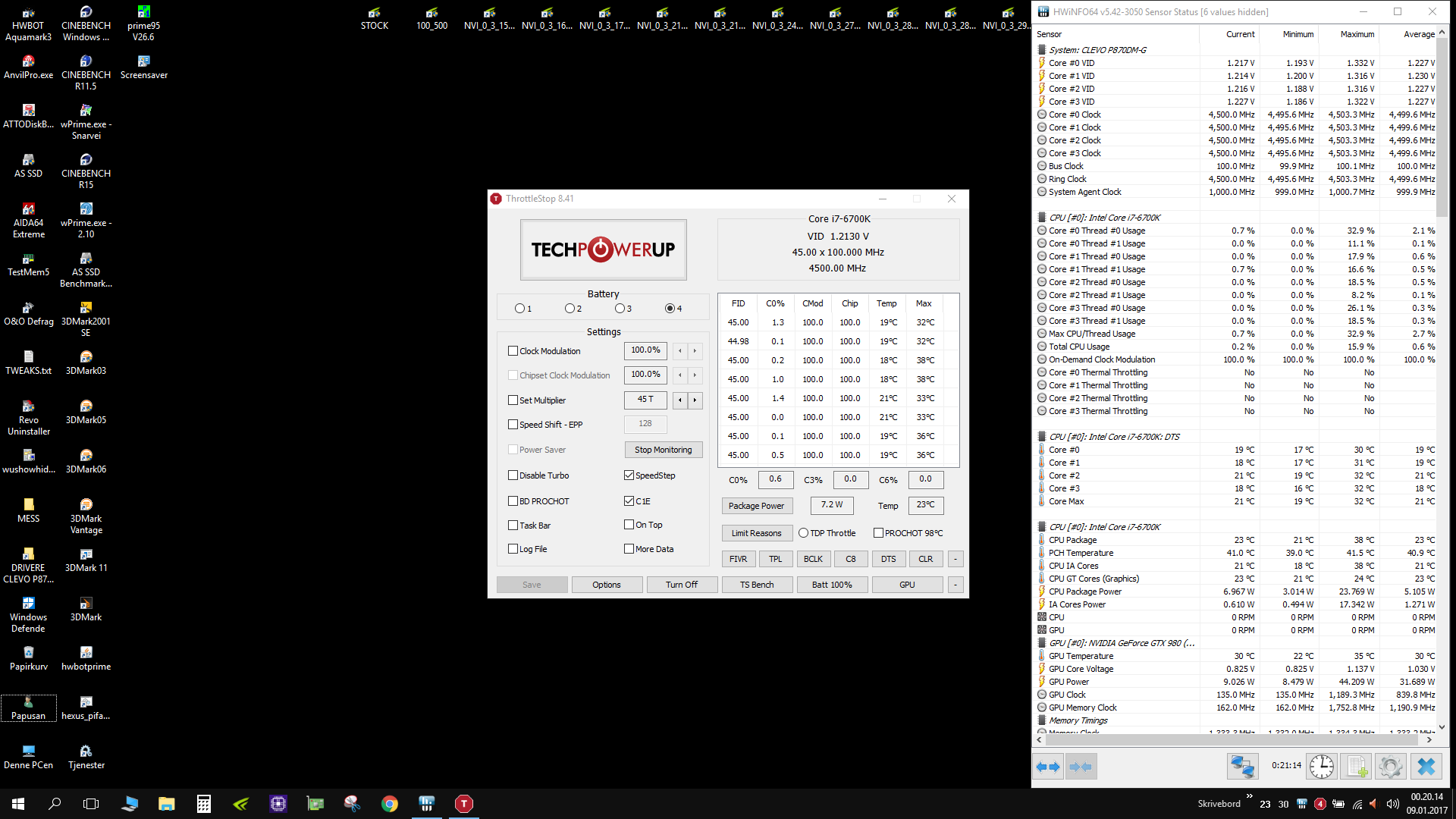Click the BCLK button
Image resolution: width=1456 pixels, height=819 pixels.
pos(813,559)
